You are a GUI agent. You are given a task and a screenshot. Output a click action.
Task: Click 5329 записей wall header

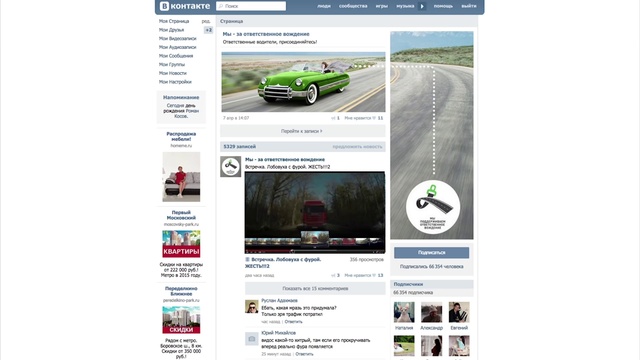point(240,147)
